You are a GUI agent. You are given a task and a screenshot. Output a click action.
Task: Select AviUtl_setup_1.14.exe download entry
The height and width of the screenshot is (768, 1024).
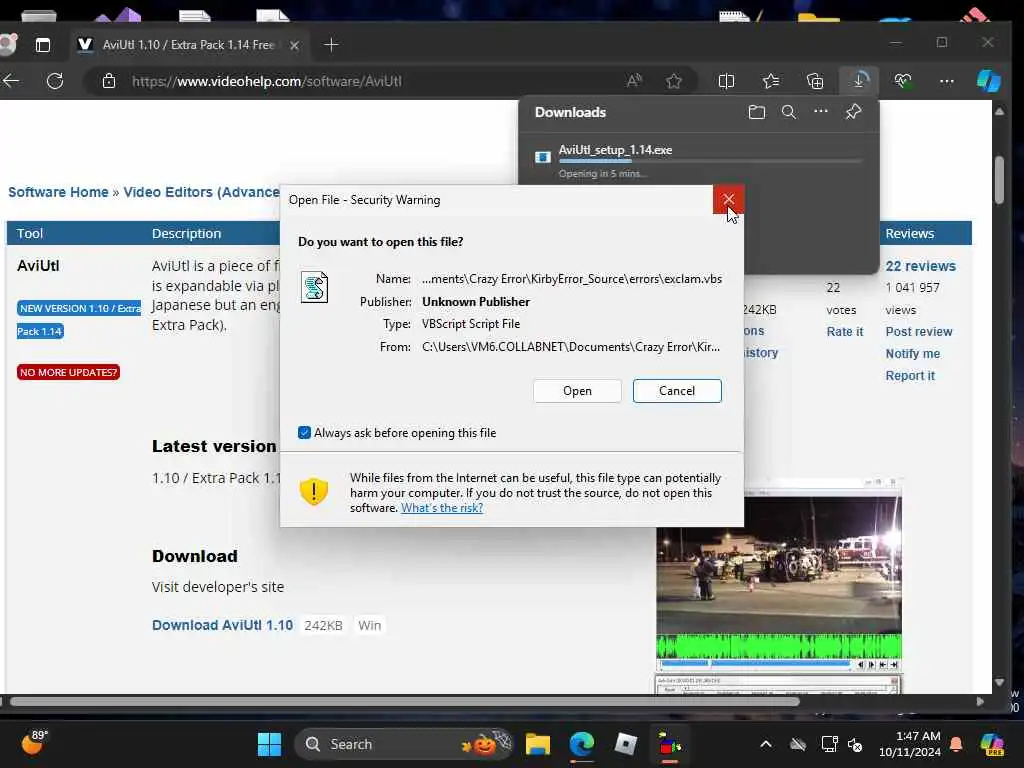coord(699,161)
